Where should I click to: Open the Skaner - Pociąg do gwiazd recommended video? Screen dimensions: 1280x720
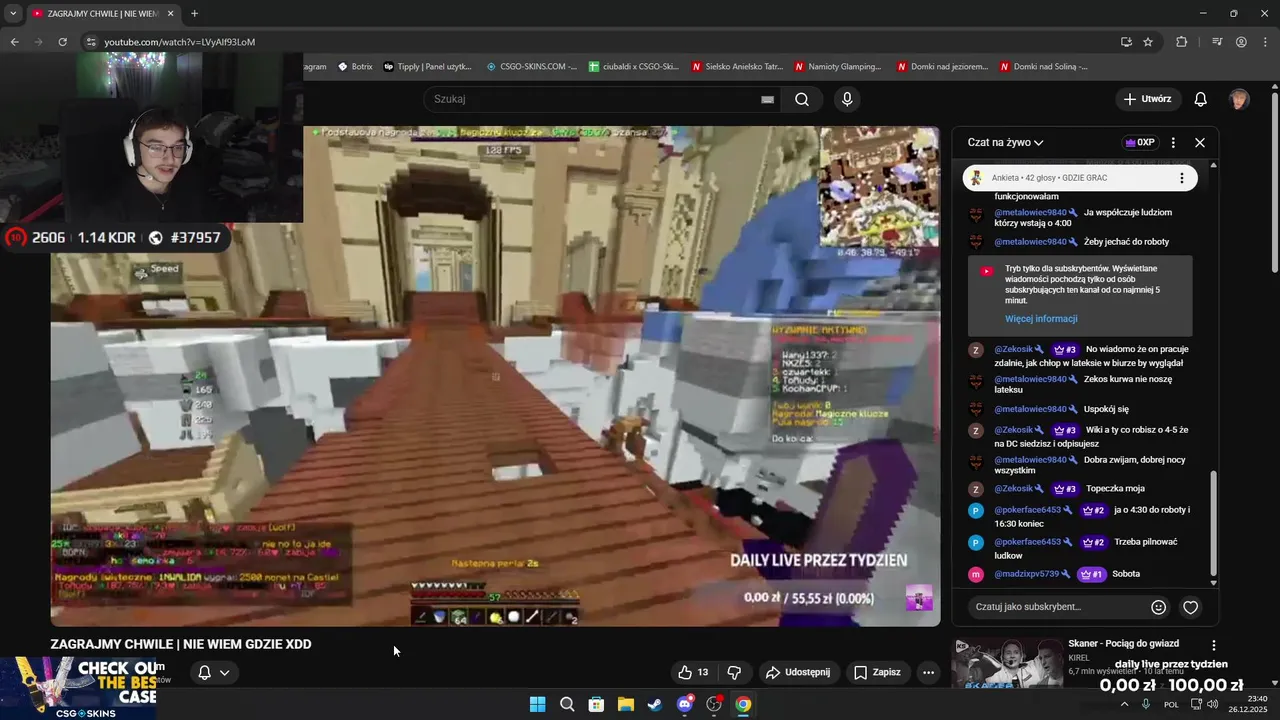click(1123, 643)
